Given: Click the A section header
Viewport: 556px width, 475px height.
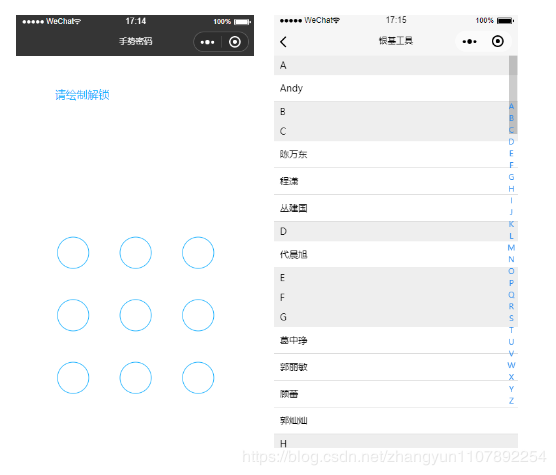Looking at the screenshot, I should tap(391, 65).
